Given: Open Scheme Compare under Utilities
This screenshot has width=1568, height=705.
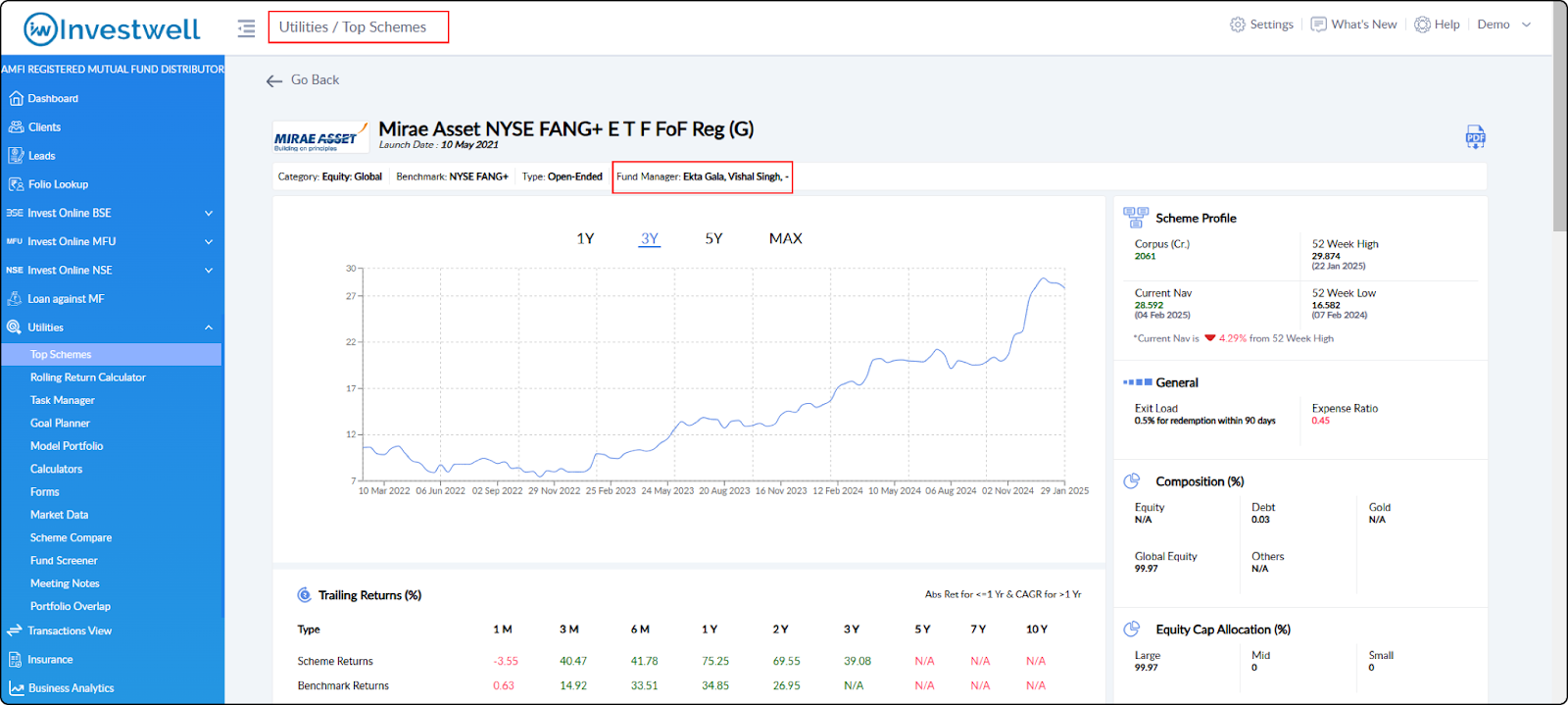Looking at the screenshot, I should [71, 537].
